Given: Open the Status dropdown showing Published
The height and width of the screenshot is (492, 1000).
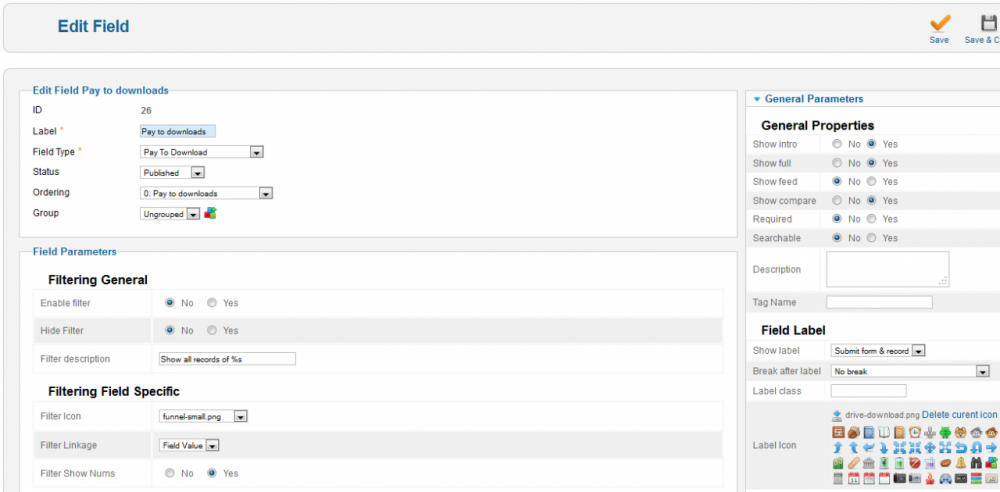Looking at the screenshot, I should click(x=198, y=173).
